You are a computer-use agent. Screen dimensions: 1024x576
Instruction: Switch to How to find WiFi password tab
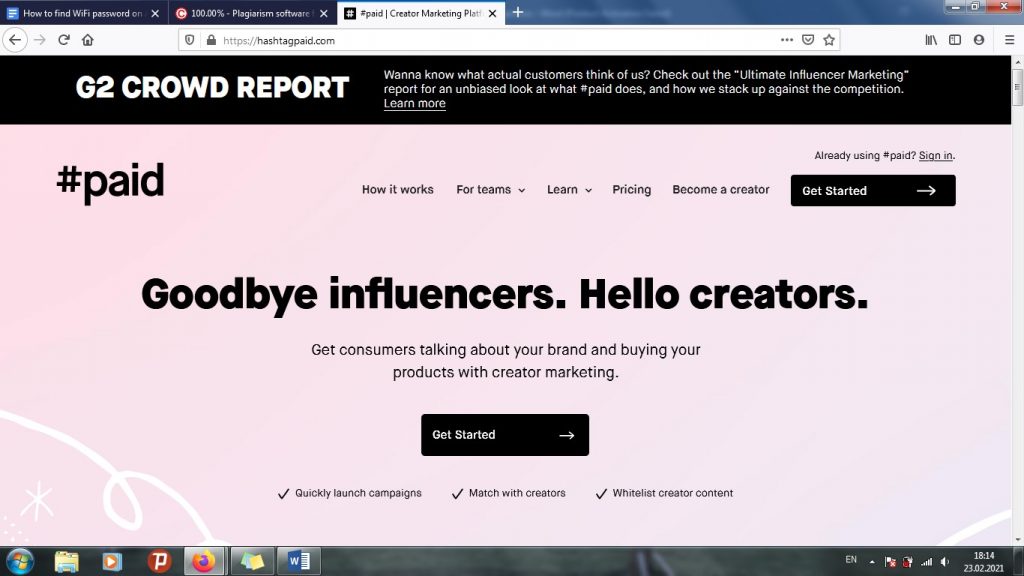coord(84,13)
